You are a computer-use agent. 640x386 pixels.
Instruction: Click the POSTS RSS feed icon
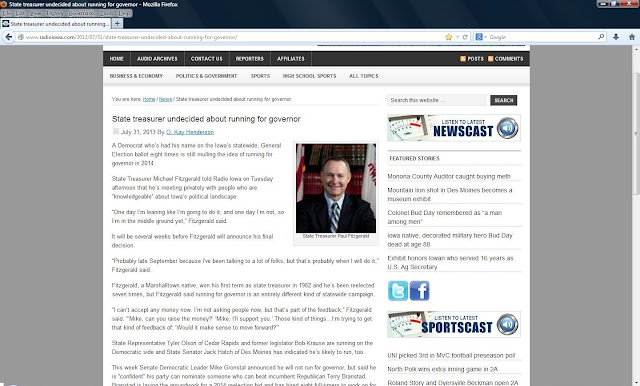(463, 59)
